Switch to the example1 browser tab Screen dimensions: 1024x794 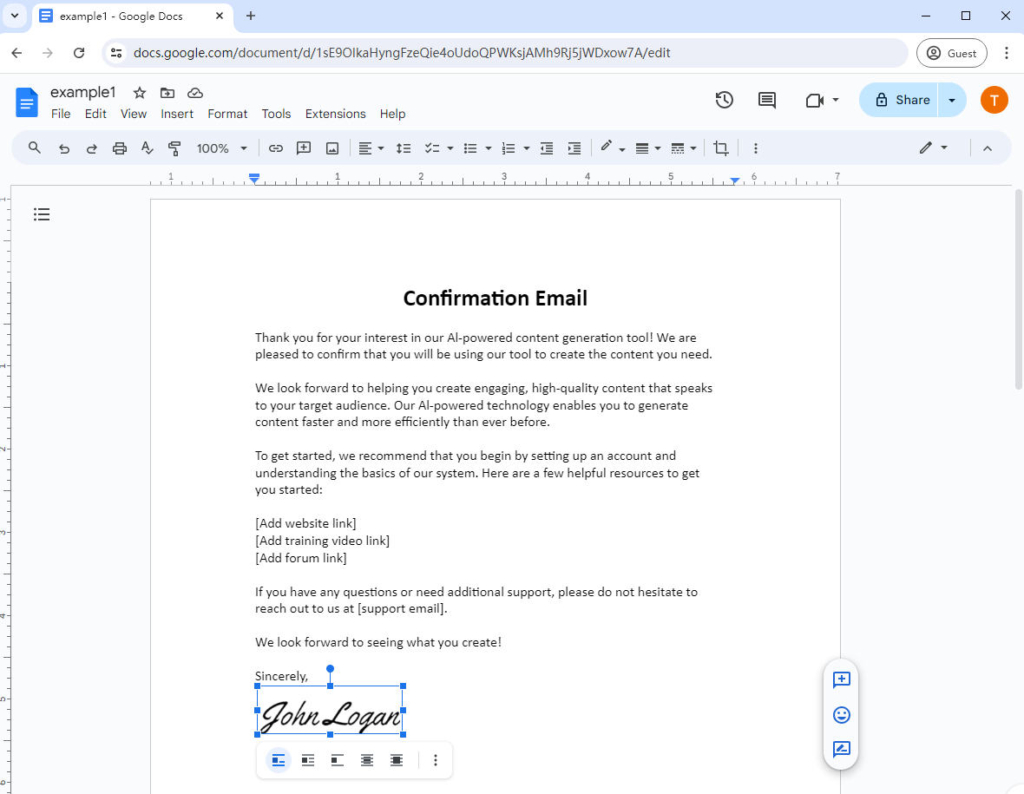120,16
